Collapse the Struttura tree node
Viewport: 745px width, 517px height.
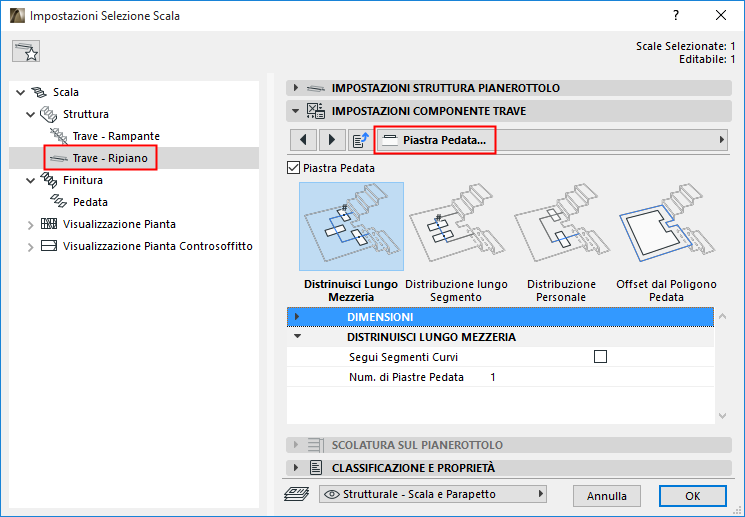pyautogui.click(x=30, y=115)
